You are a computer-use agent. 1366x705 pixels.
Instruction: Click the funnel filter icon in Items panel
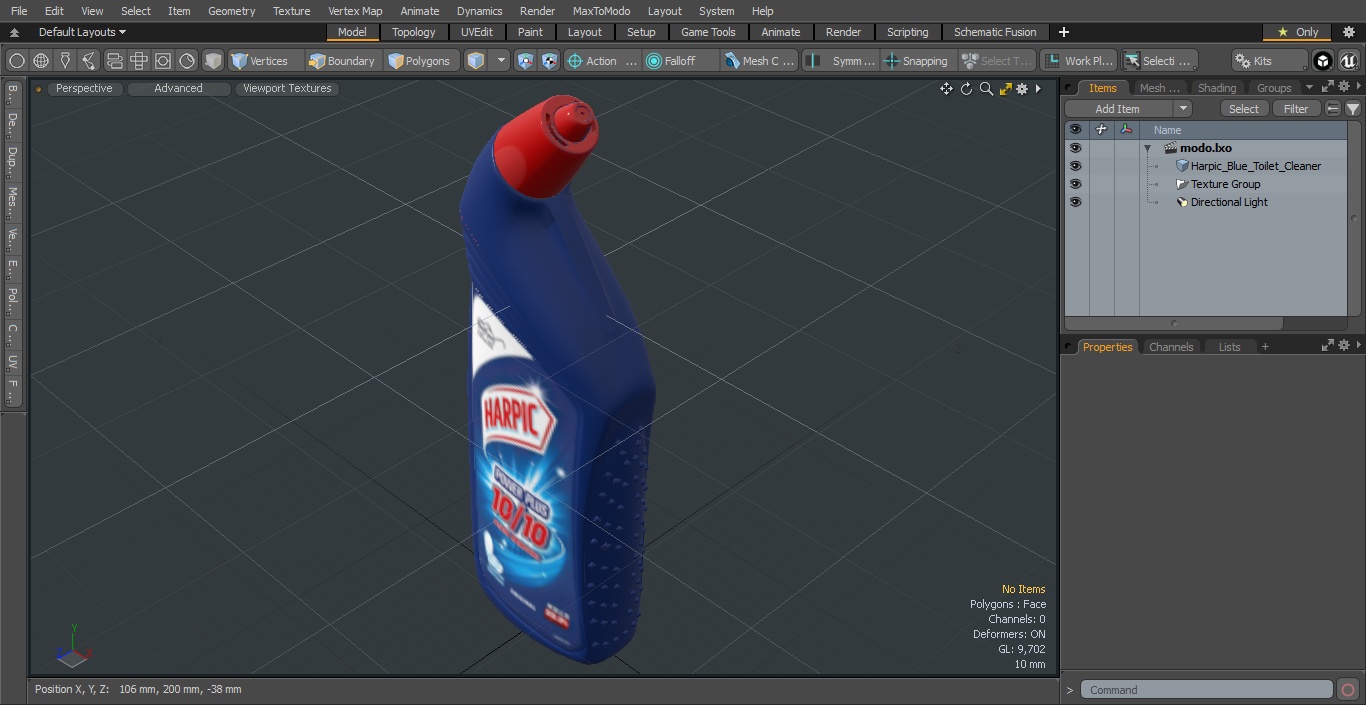point(1353,109)
